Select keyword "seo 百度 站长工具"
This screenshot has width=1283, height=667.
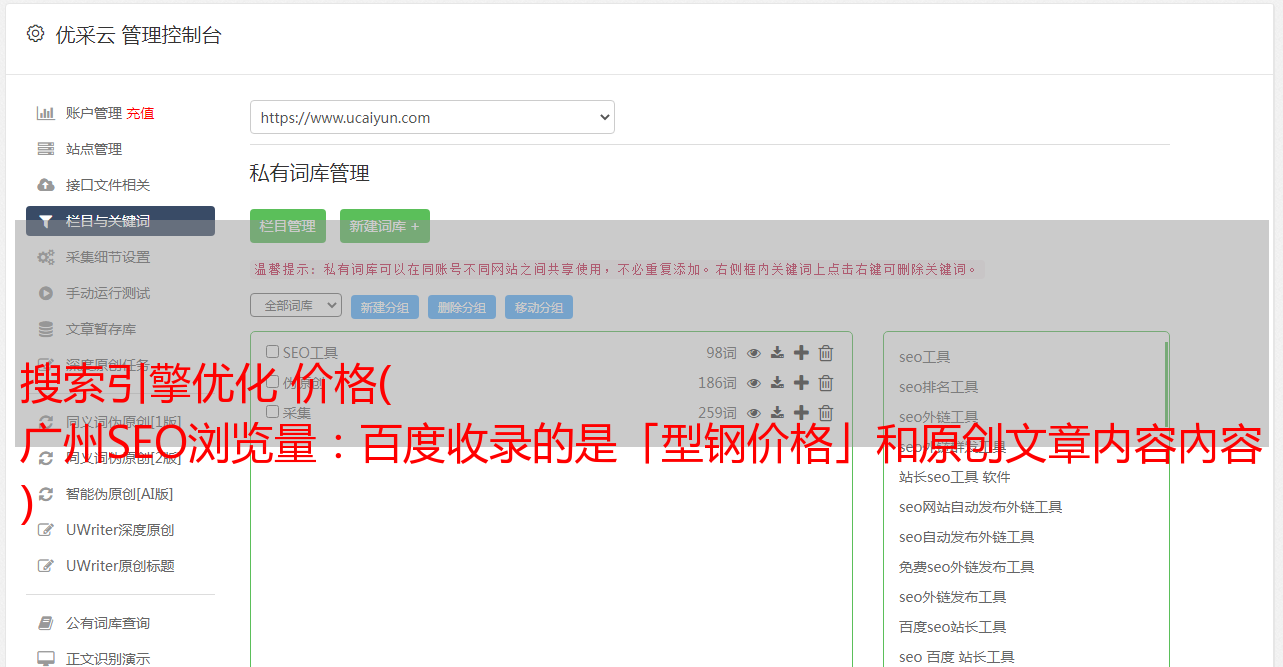point(956,657)
